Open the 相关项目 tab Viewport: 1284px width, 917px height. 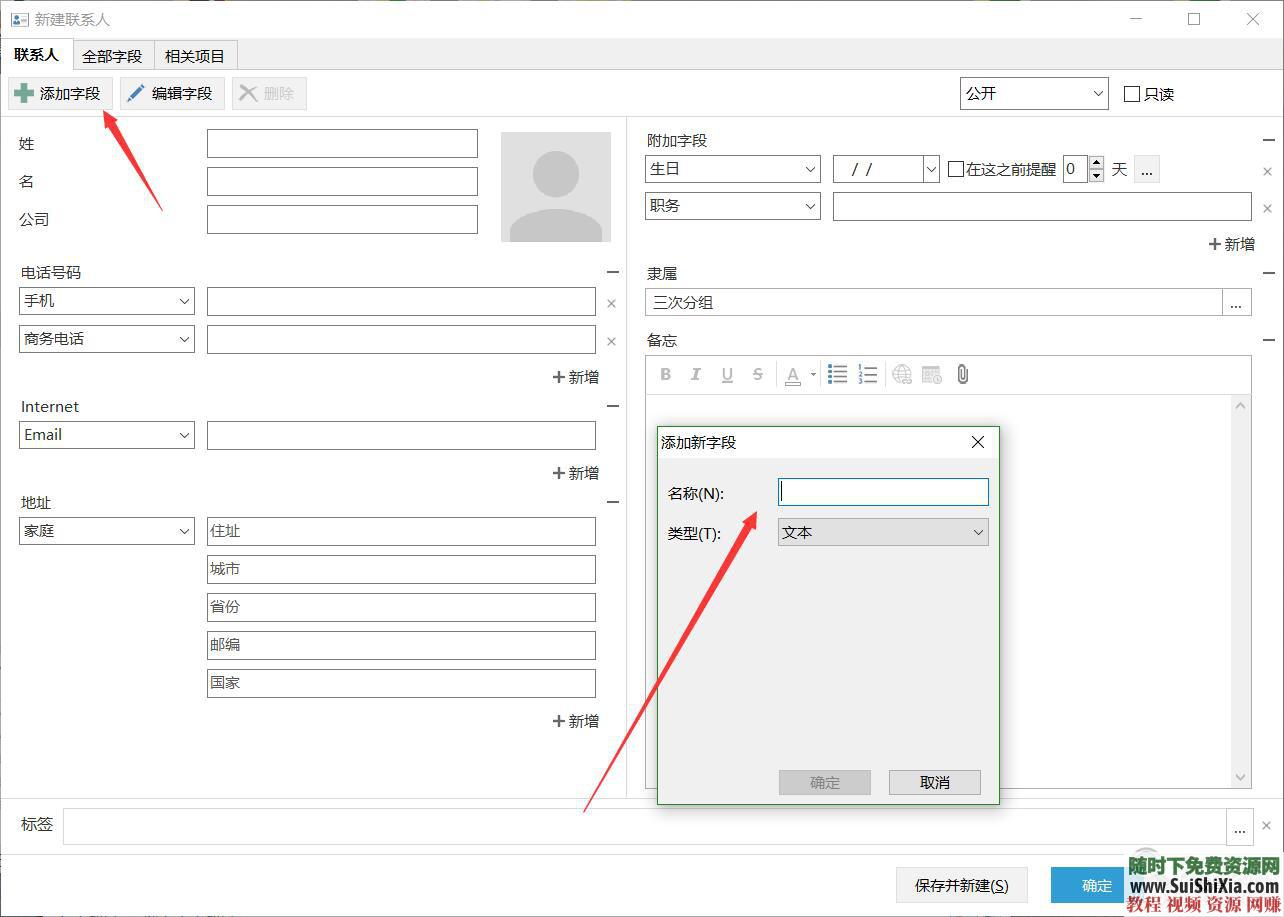(195, 56)
